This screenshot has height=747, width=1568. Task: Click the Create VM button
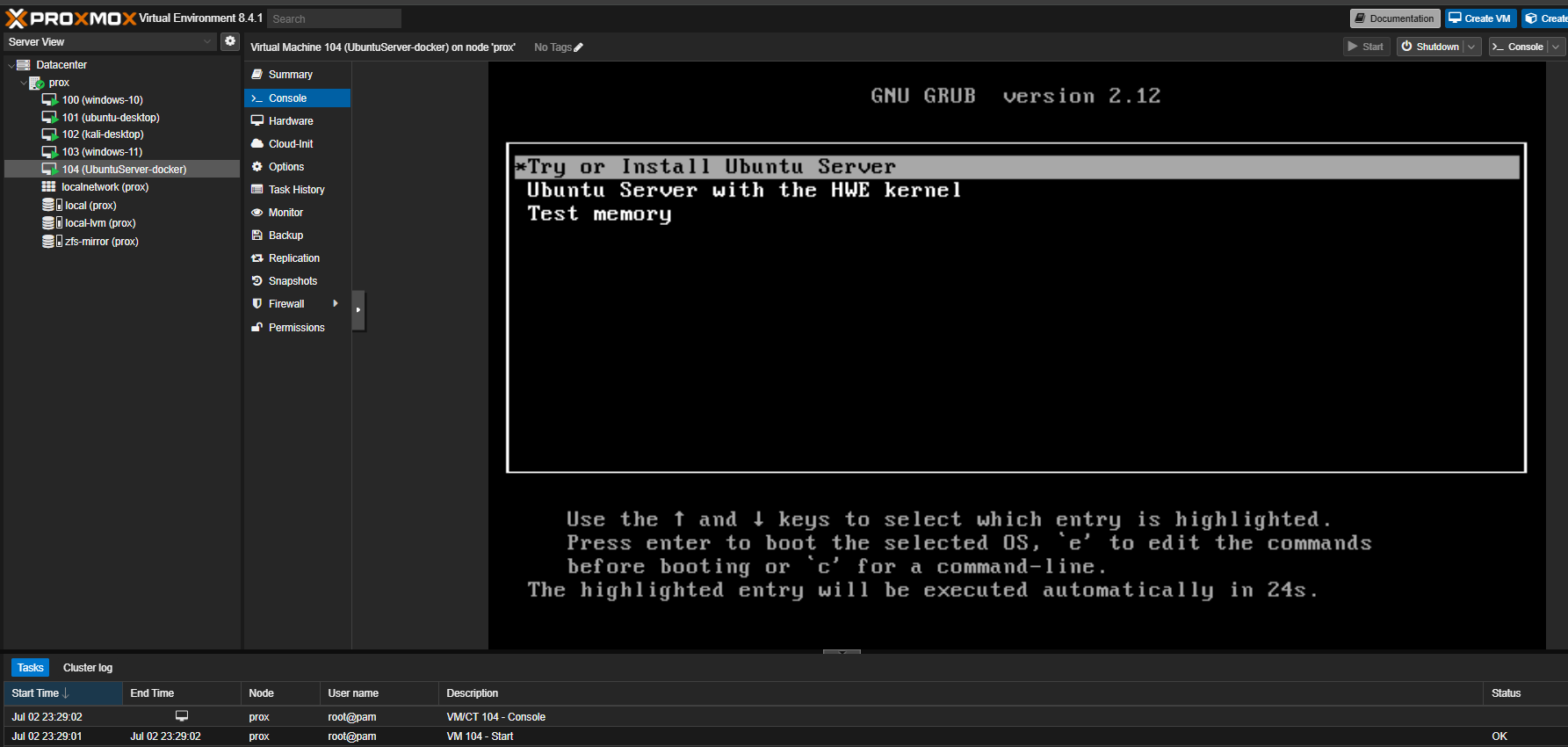click(1481, 18)
